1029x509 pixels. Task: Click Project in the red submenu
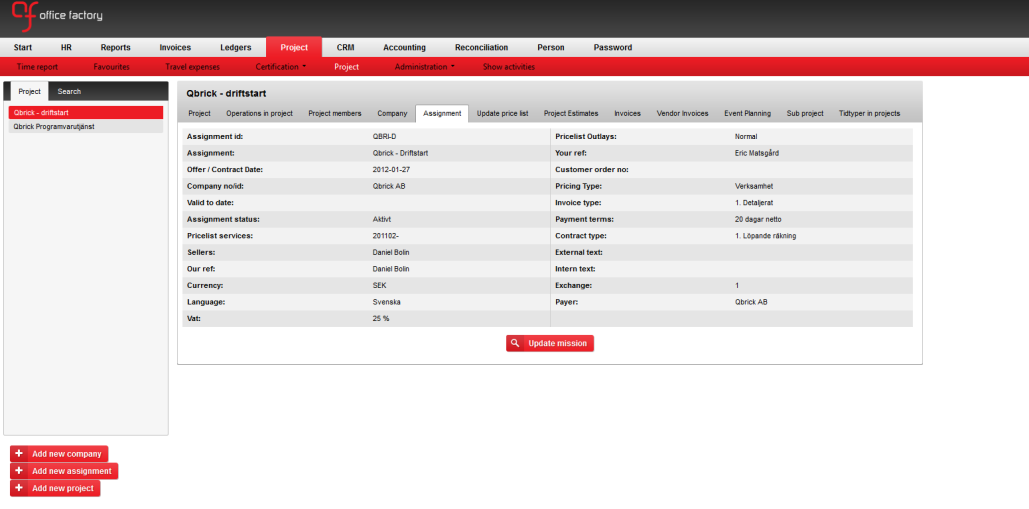point(346,67)
